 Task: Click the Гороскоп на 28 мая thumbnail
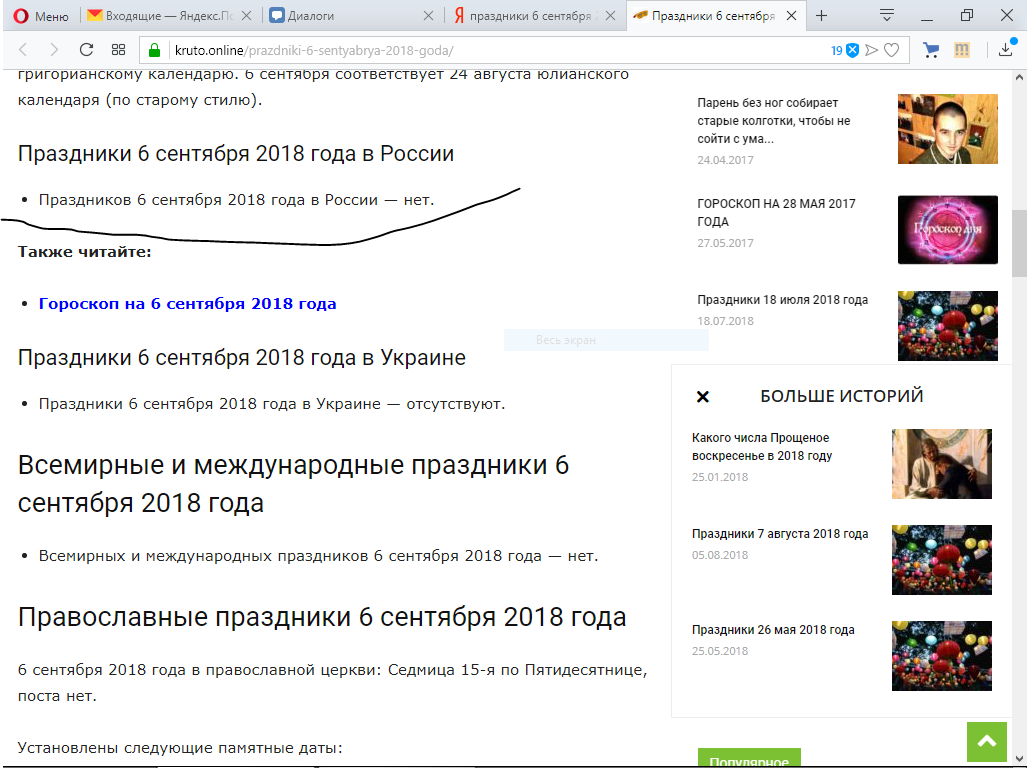pyautogui.click(x=947, y=229)
